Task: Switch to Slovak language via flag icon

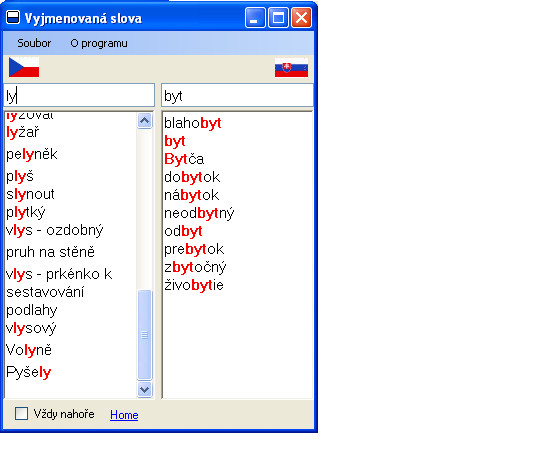Action: [x=291, y=67]
